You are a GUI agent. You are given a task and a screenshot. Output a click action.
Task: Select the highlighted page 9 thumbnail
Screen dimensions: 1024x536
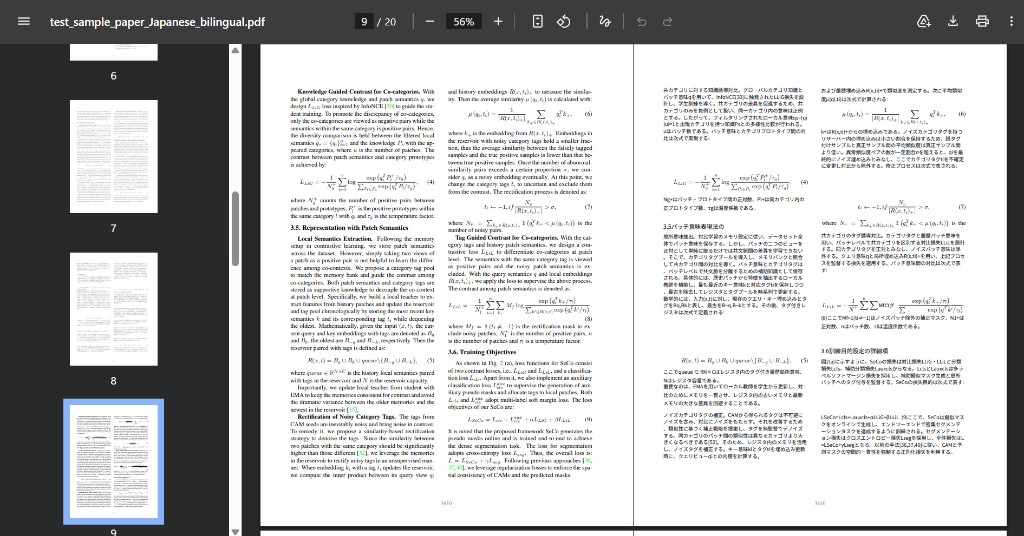tap(114, 462)
